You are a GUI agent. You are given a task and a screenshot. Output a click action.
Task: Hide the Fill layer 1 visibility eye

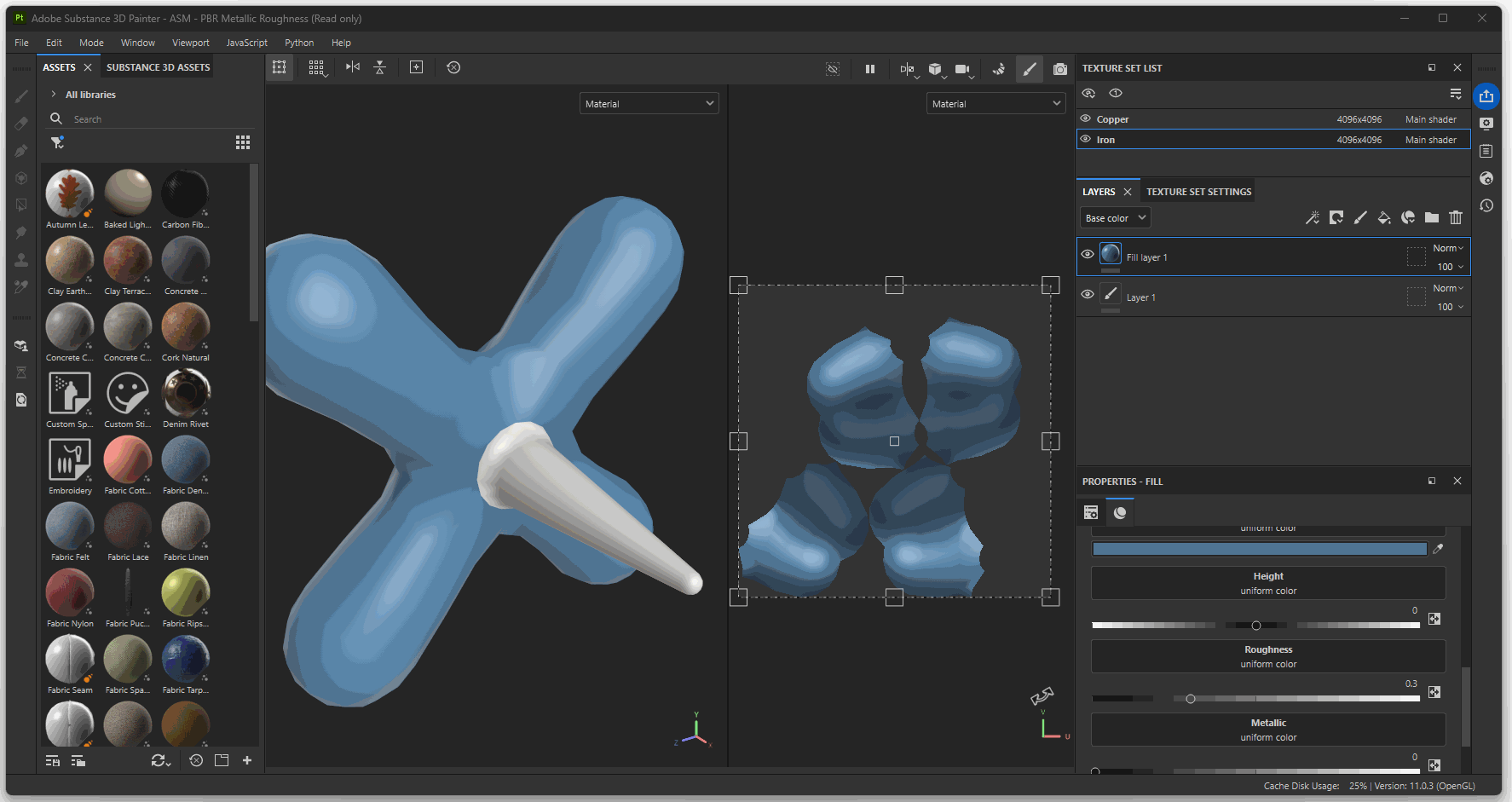click(1088, 254)
